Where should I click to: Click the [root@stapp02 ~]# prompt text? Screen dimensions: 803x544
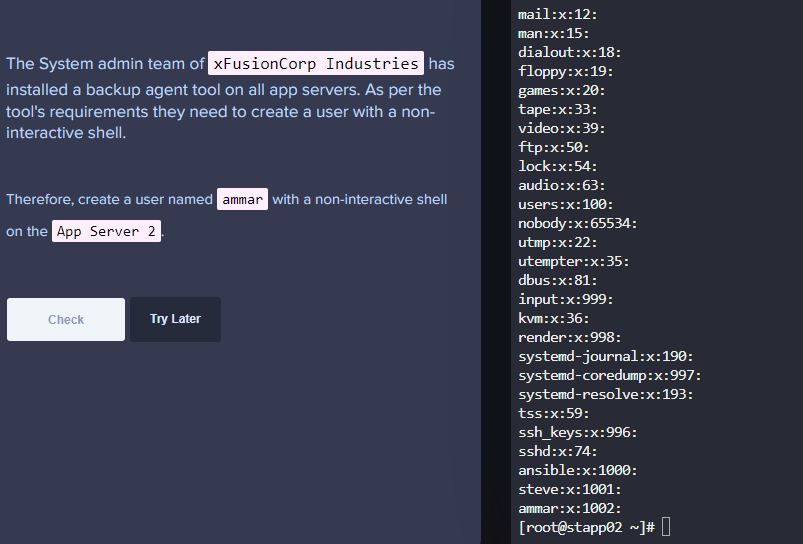tap(586, 527)
